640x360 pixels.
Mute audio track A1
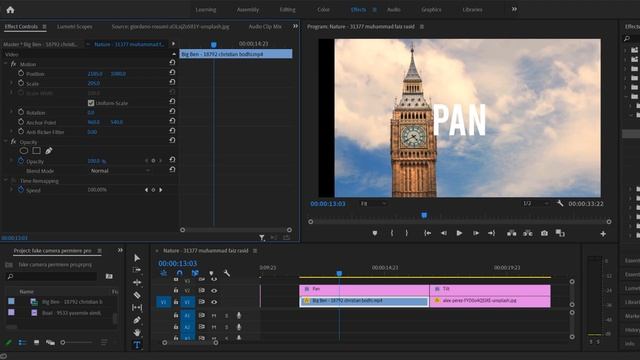click(x=214, y=316)
